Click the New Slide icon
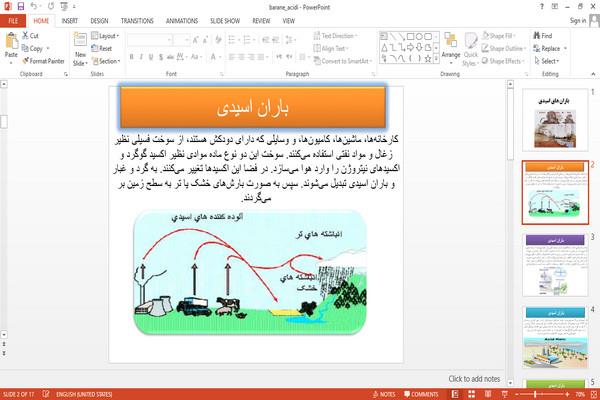600x400 pixels. (x=80, y=40)
